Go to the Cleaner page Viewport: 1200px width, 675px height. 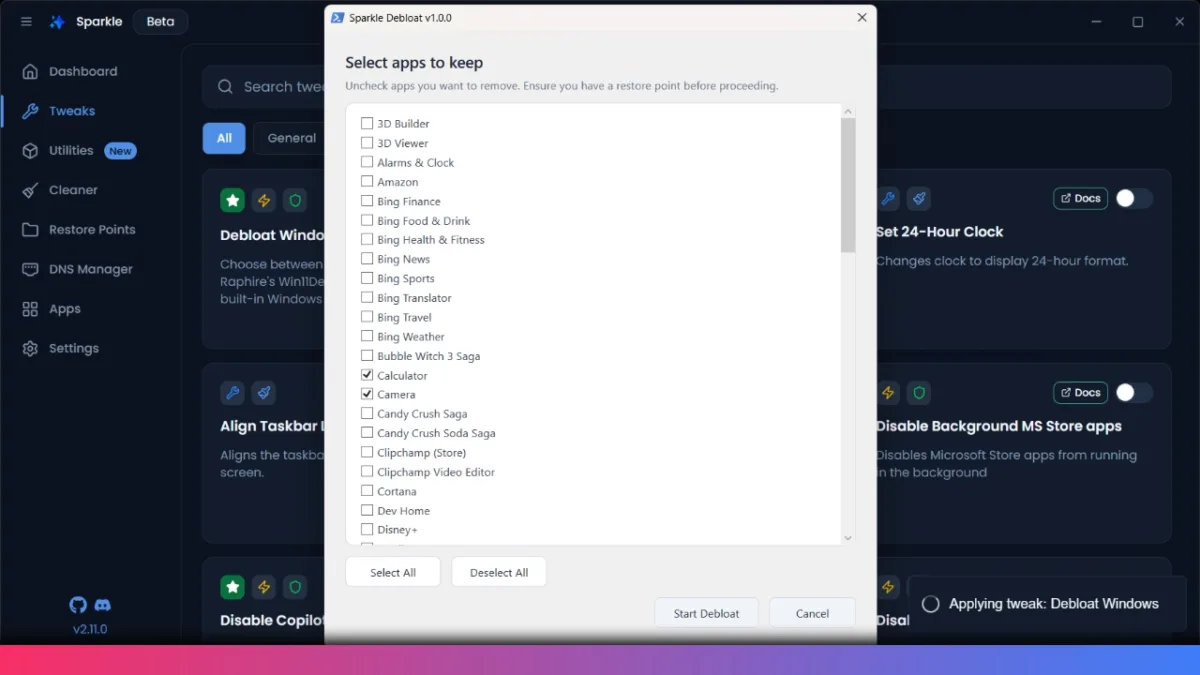[73, 190]
